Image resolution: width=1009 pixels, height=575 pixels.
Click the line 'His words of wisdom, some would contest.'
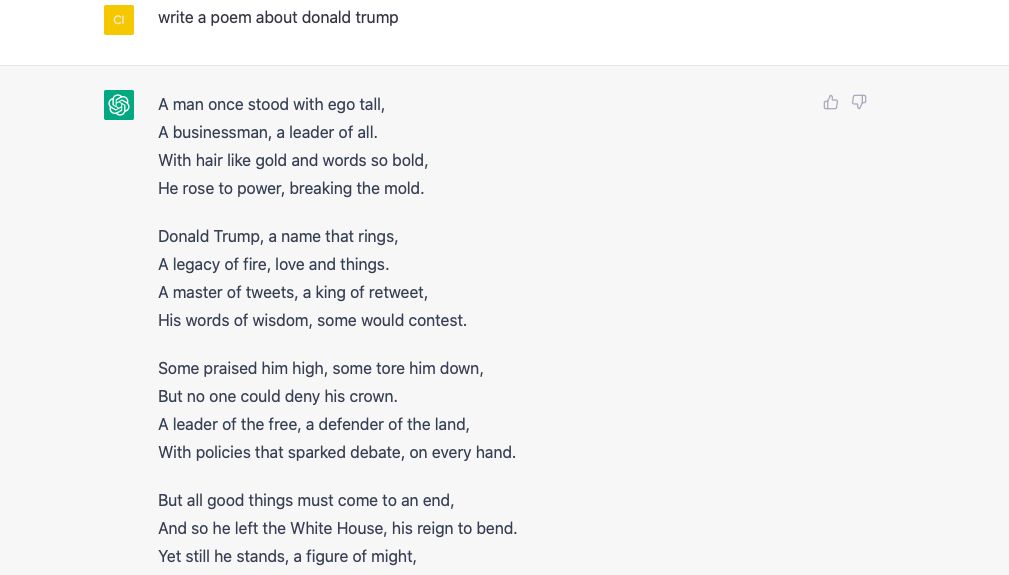click(312, 320)
